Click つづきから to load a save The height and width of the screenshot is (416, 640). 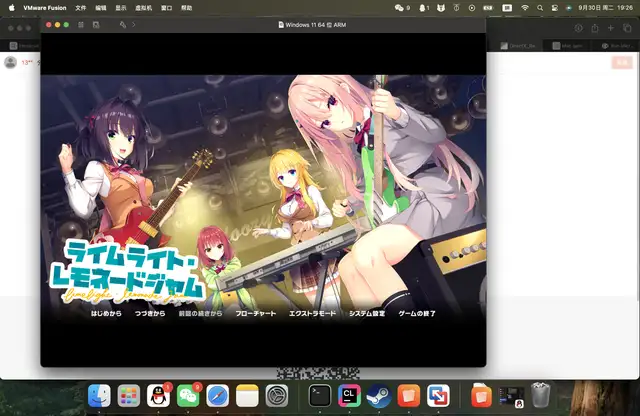[150, 313]
